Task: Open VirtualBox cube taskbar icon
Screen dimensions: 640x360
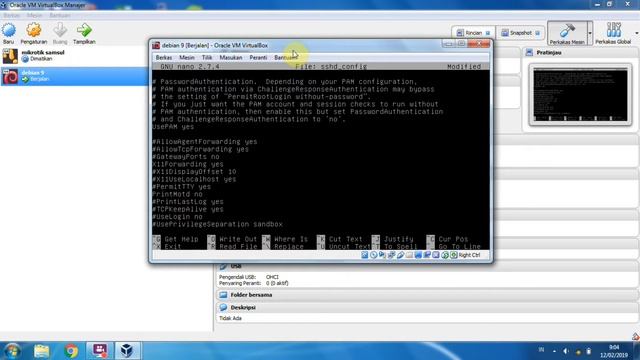Action: coord(127,351)
